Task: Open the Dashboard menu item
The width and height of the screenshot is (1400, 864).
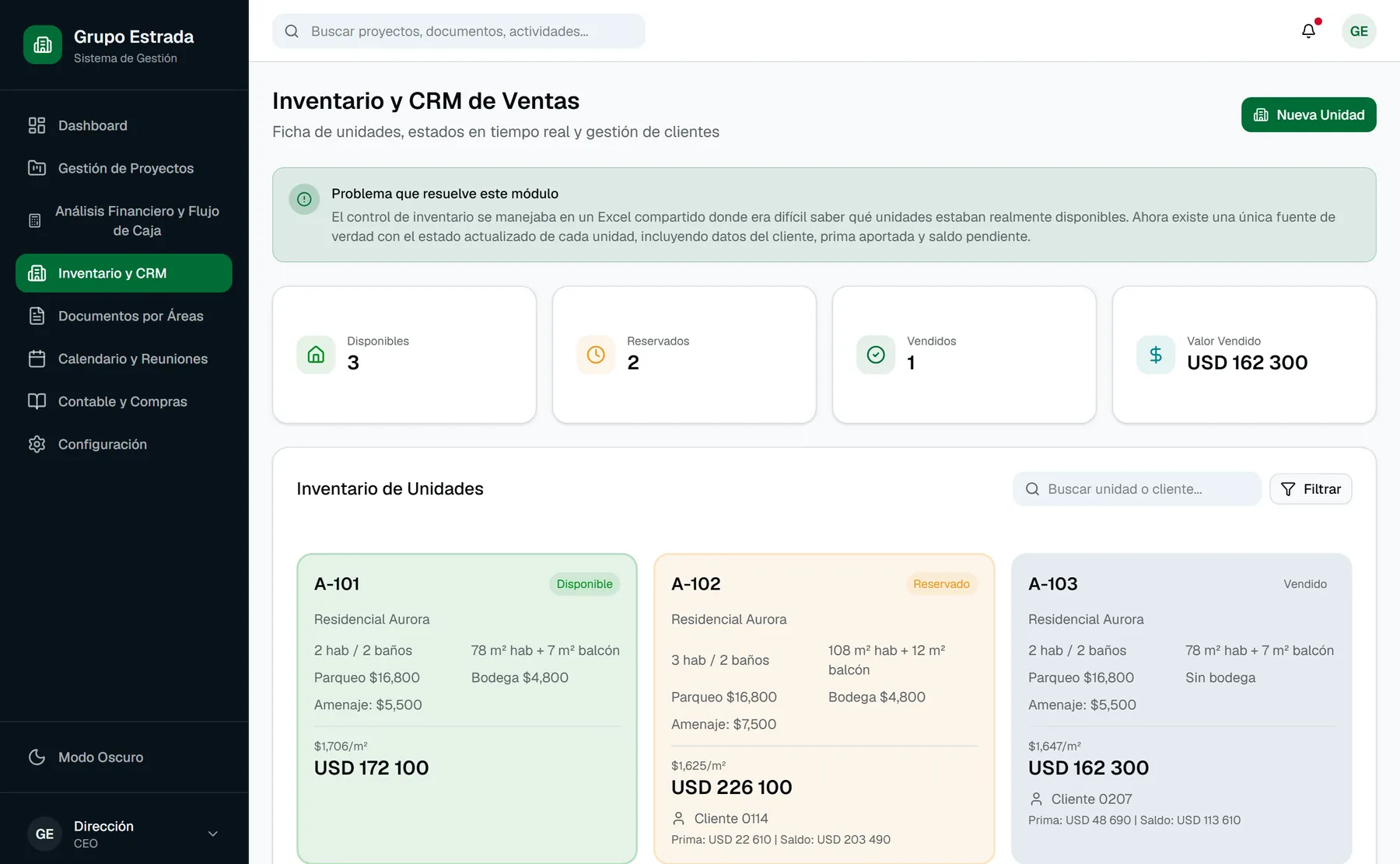Action: (124, 125)
